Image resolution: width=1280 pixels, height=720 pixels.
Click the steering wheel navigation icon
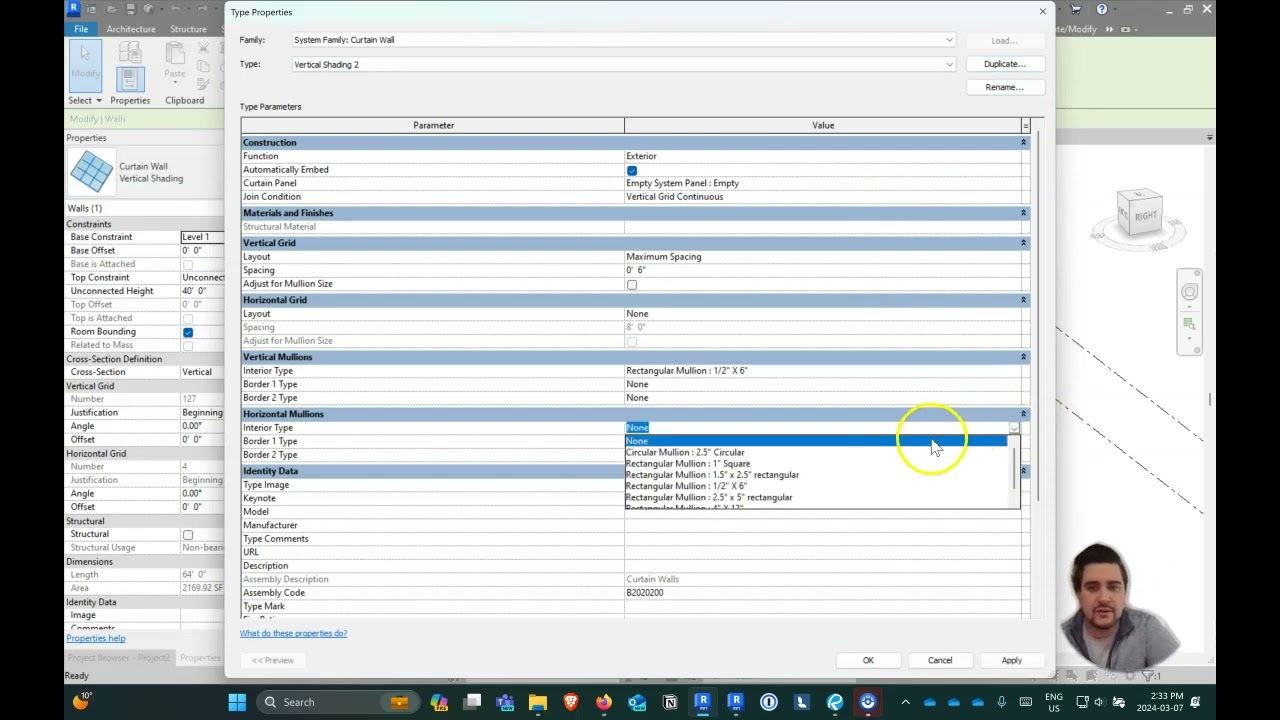(x=1189, y=292)
